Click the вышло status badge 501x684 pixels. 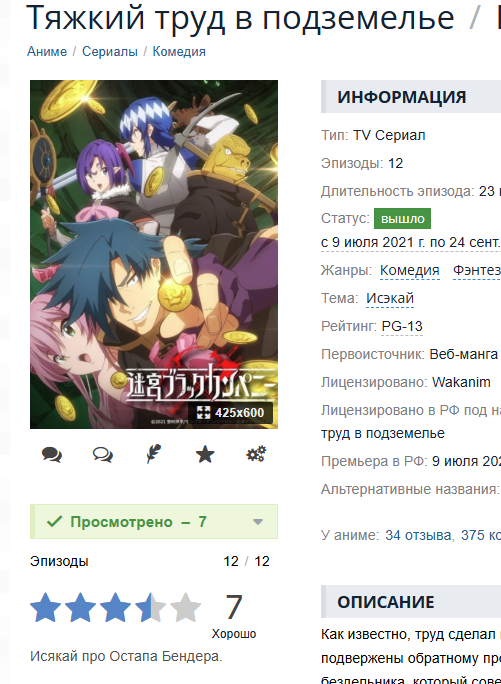[x=402, y=219]
